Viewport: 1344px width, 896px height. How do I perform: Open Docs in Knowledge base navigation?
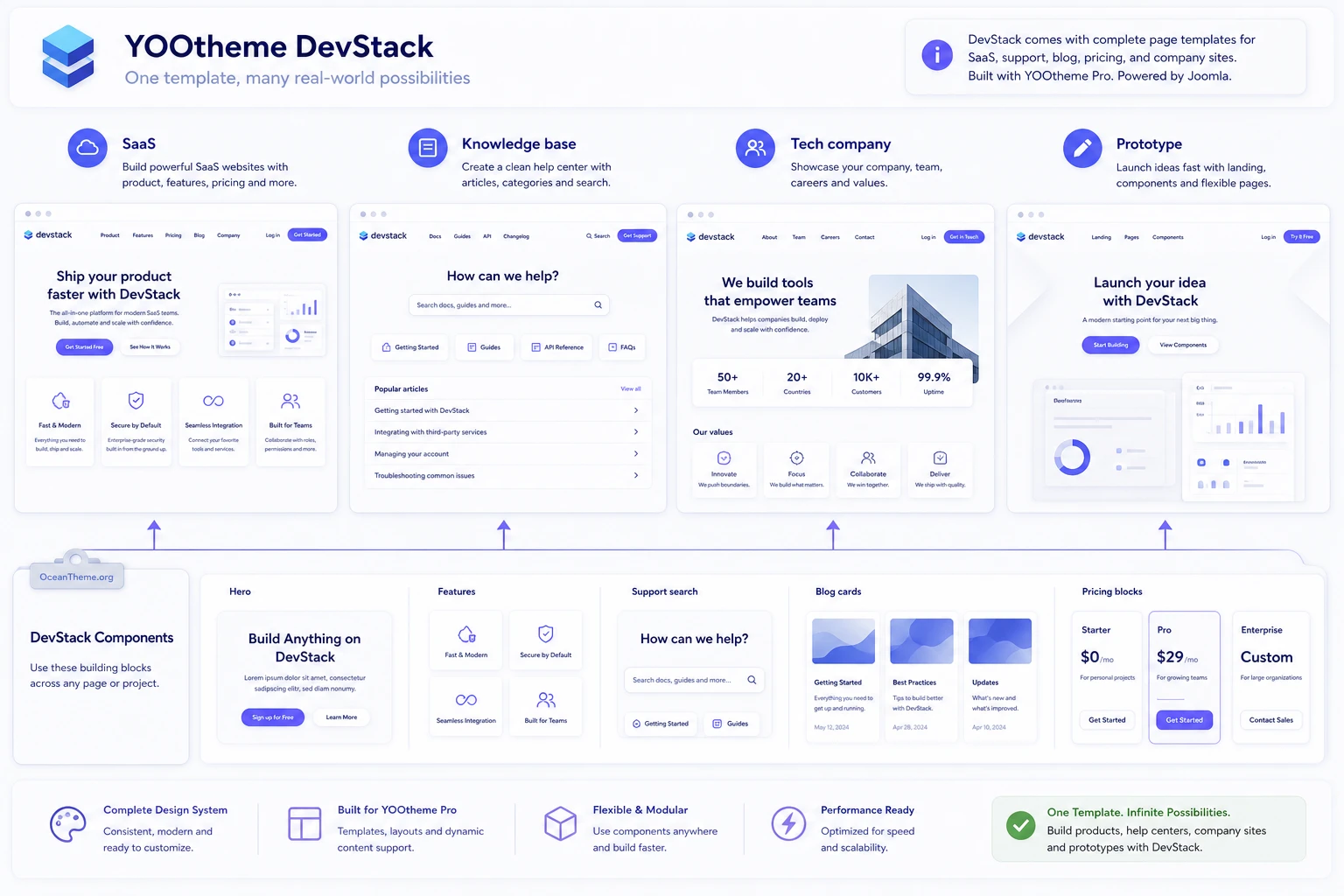click(x=435, y=236)
